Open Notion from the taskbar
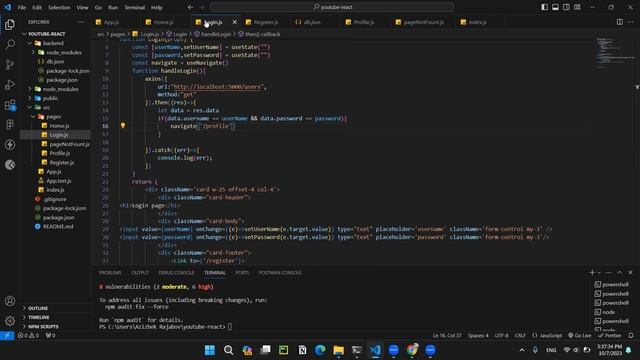The image size is (640, 360). [x=302, y=350]
